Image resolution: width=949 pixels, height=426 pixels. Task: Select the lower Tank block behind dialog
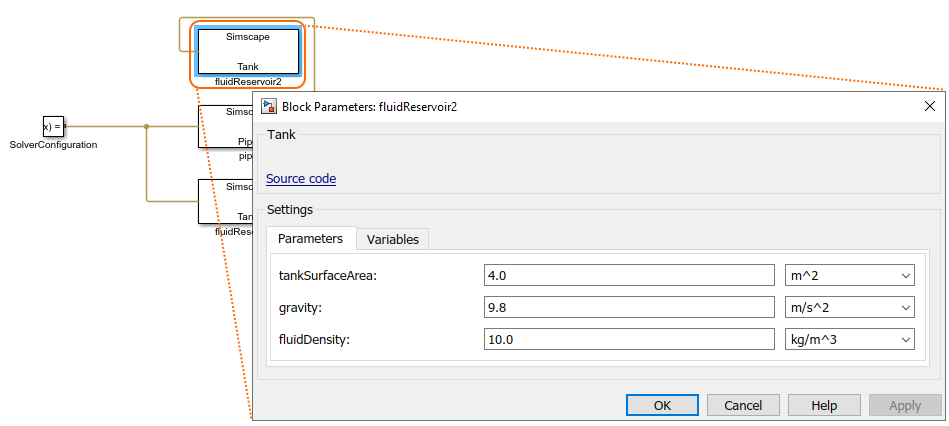224,201
